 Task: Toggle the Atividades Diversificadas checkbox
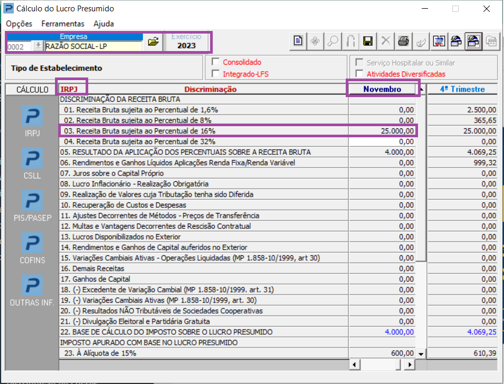tap(359, 73)
